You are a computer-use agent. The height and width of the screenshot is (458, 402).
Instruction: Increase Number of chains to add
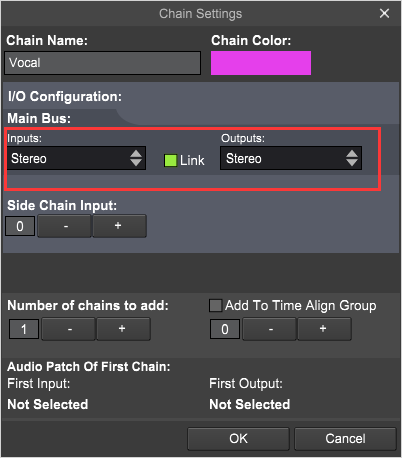123,329
